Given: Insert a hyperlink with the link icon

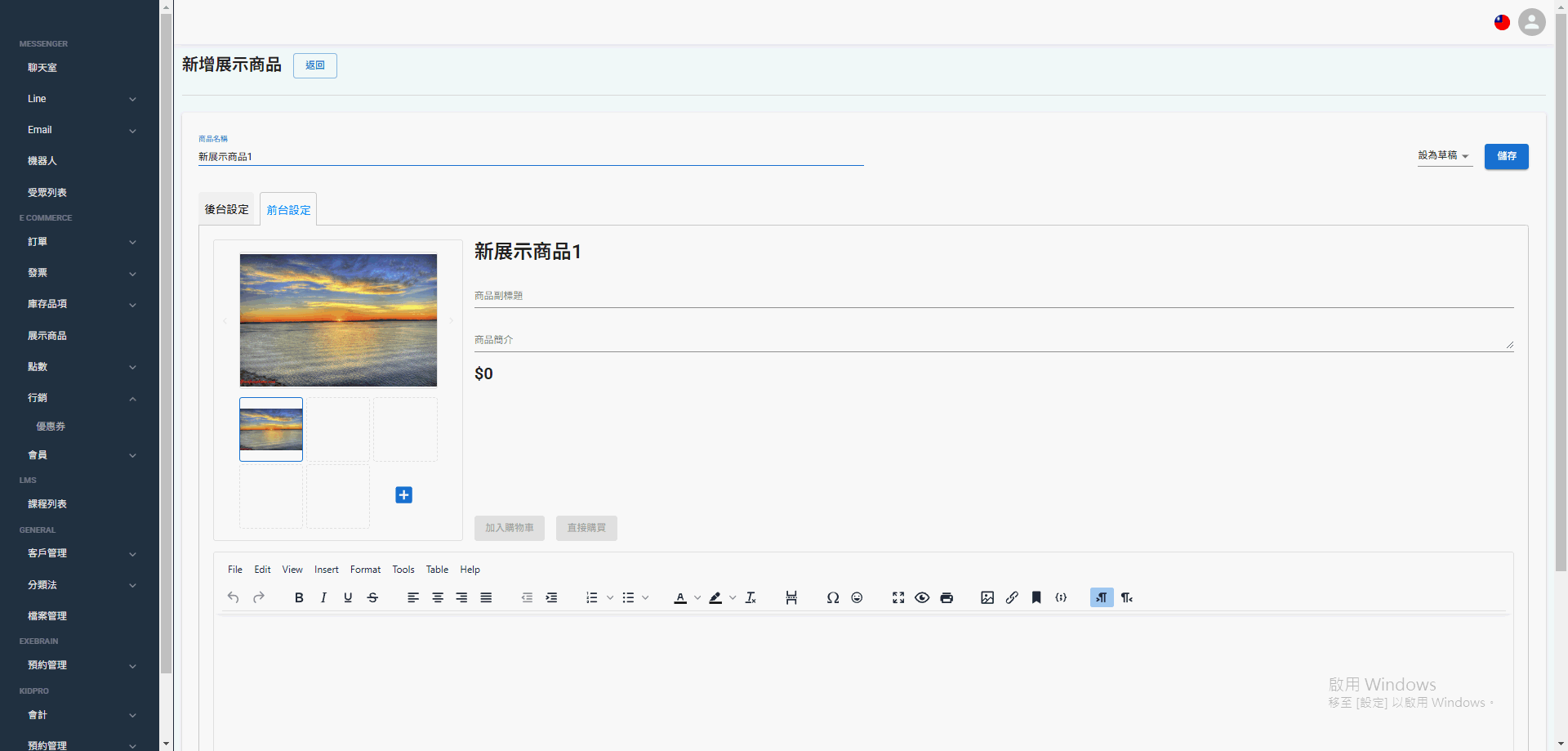Looking at the screenshot, I should (1012, 597).
